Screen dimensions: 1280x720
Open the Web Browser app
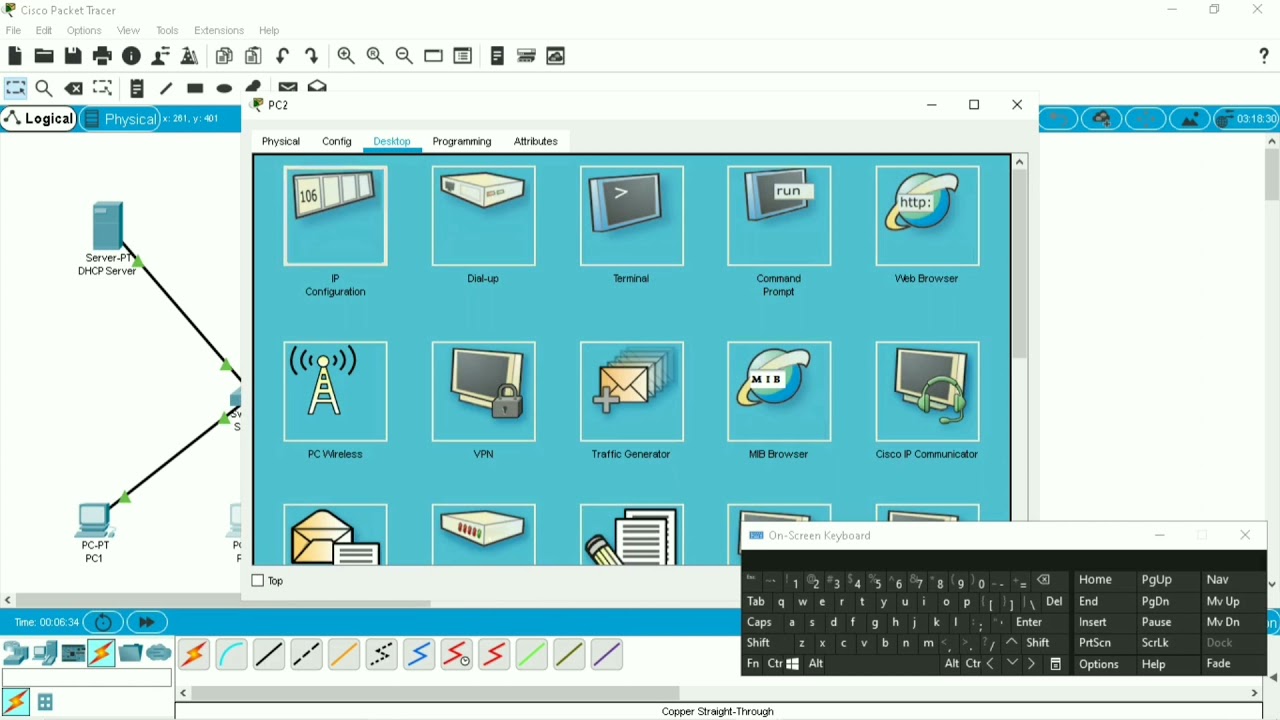tap(927, 217)
